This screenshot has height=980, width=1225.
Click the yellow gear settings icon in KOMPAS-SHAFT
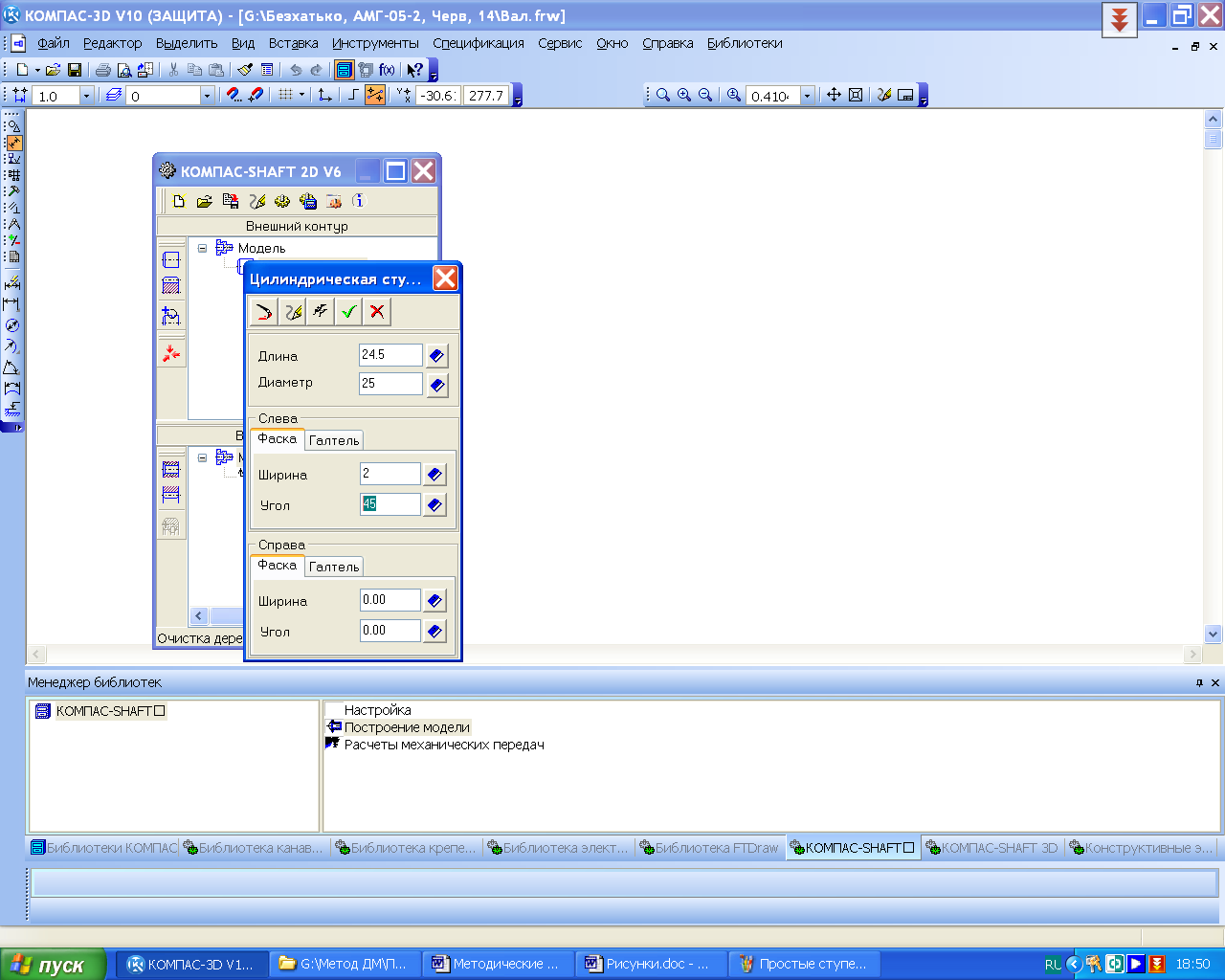[282, 201]
